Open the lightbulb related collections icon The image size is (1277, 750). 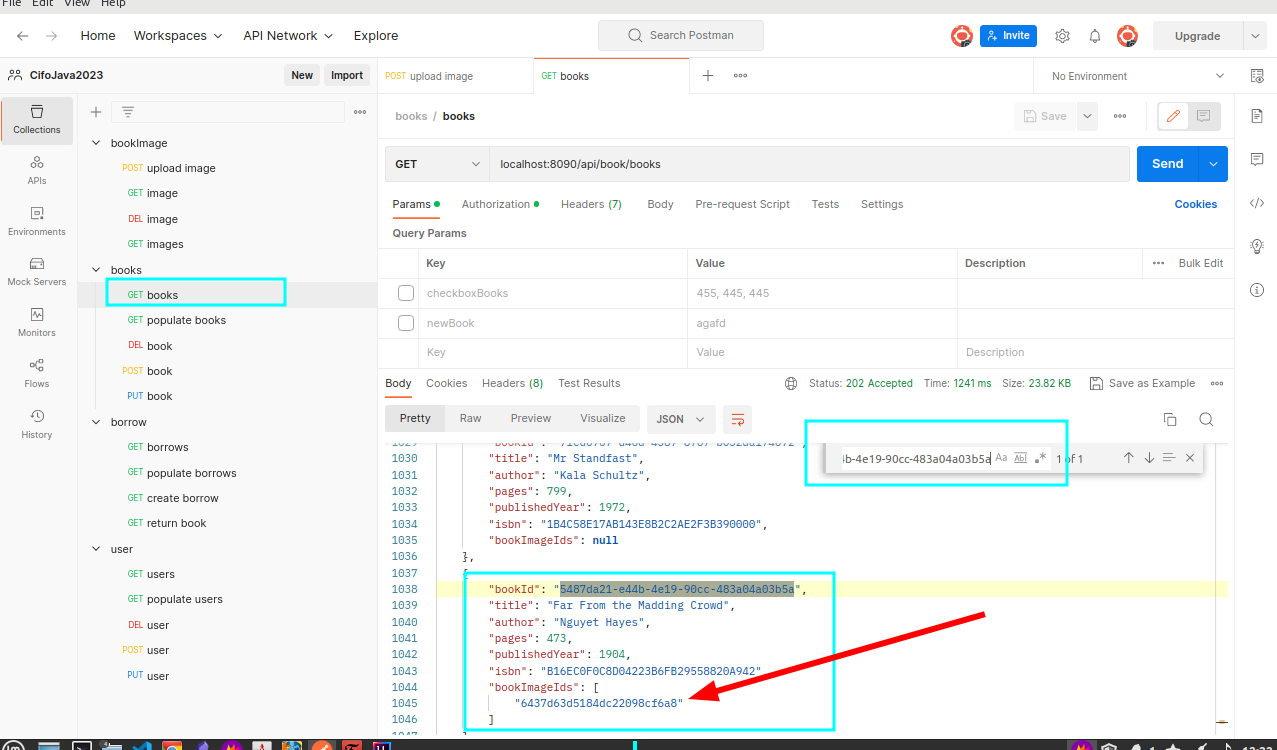1257,246
